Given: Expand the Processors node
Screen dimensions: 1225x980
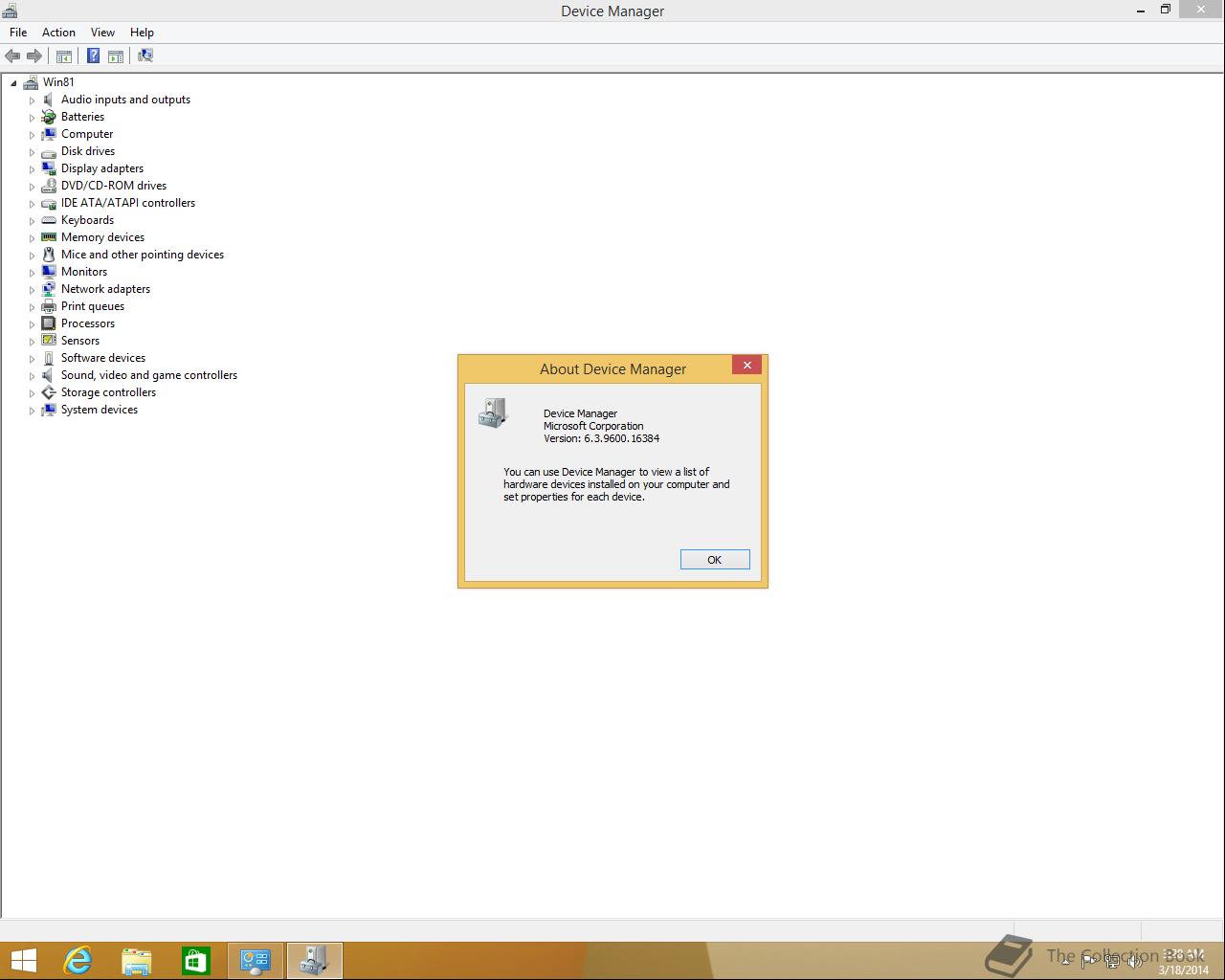Looking at the screenshot, I should pyautogui.click(x=32, y=323).
